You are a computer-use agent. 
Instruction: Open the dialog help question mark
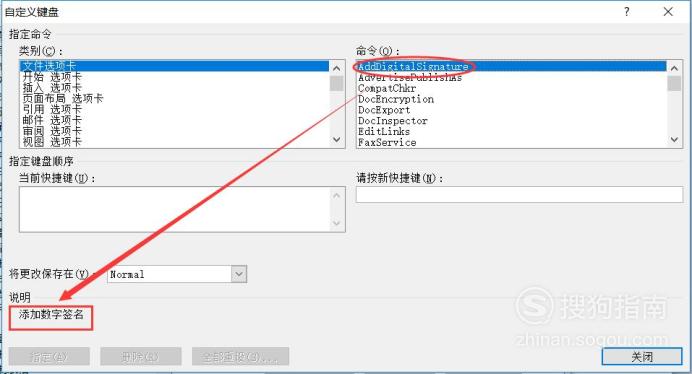[x=627, y=12]
